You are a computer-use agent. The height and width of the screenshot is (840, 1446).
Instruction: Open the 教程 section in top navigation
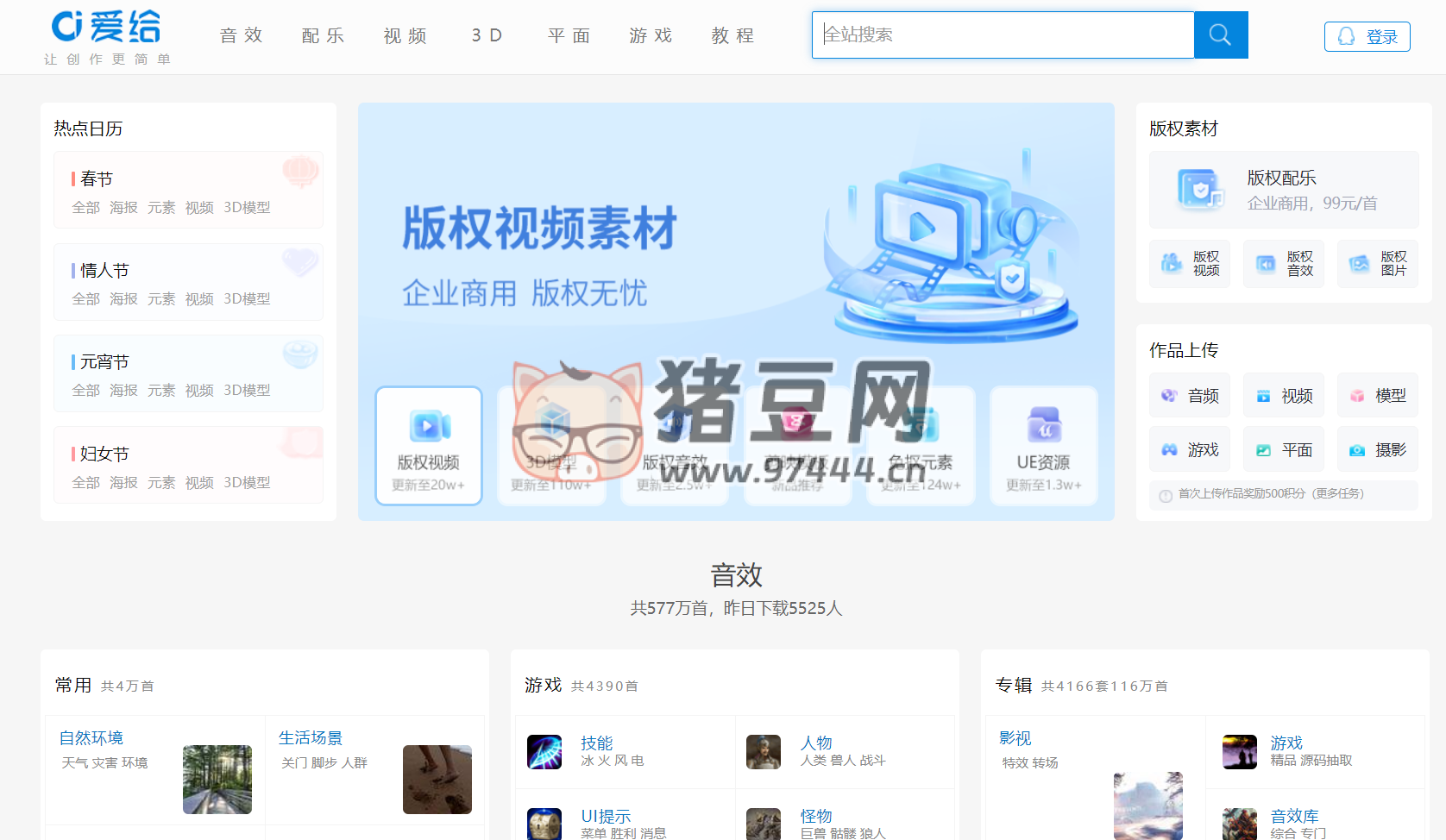[x=732, y=35]
